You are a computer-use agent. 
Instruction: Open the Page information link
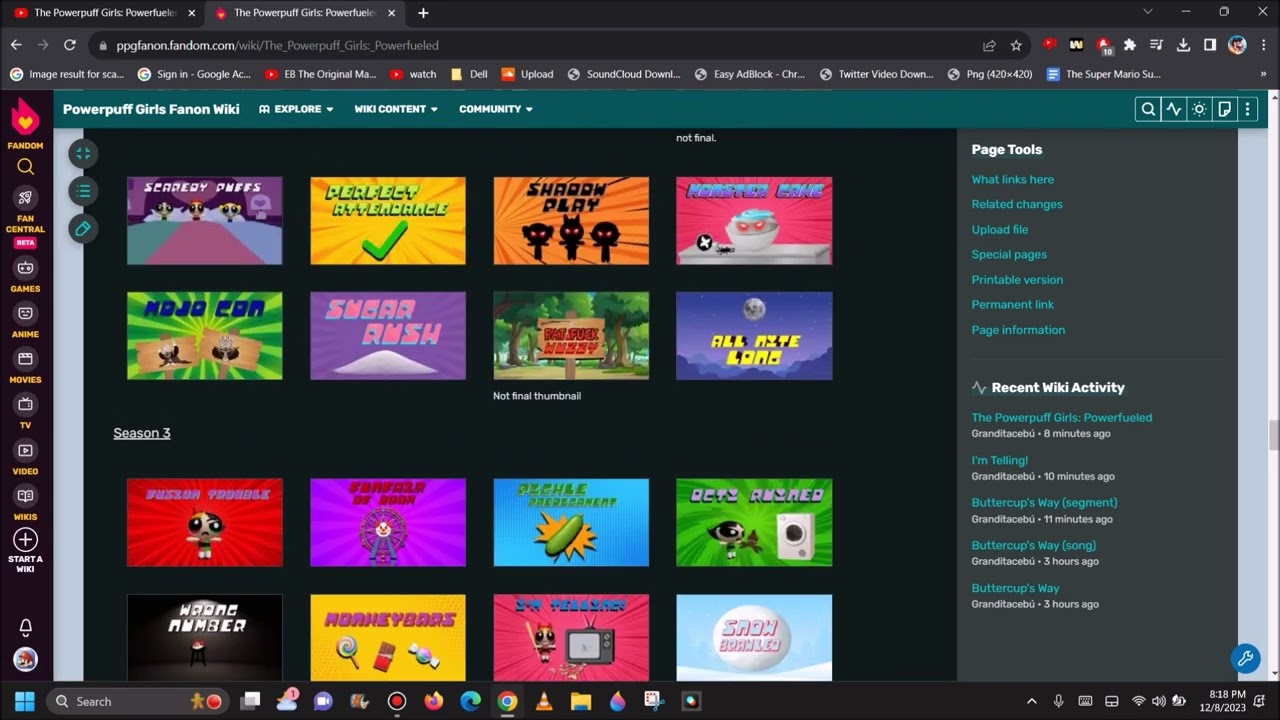pos(1018,329)
